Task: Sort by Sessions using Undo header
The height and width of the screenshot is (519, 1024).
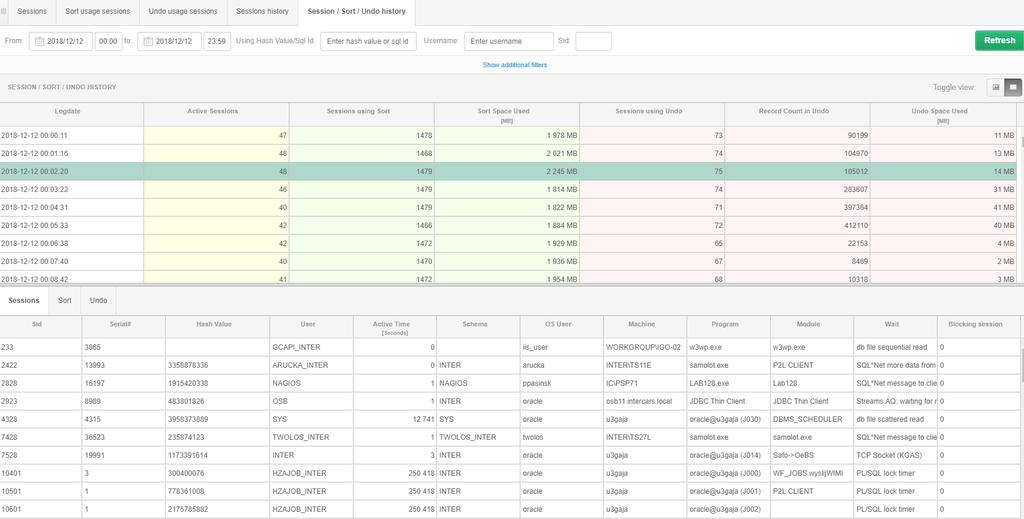Action: tap(652, 114)
